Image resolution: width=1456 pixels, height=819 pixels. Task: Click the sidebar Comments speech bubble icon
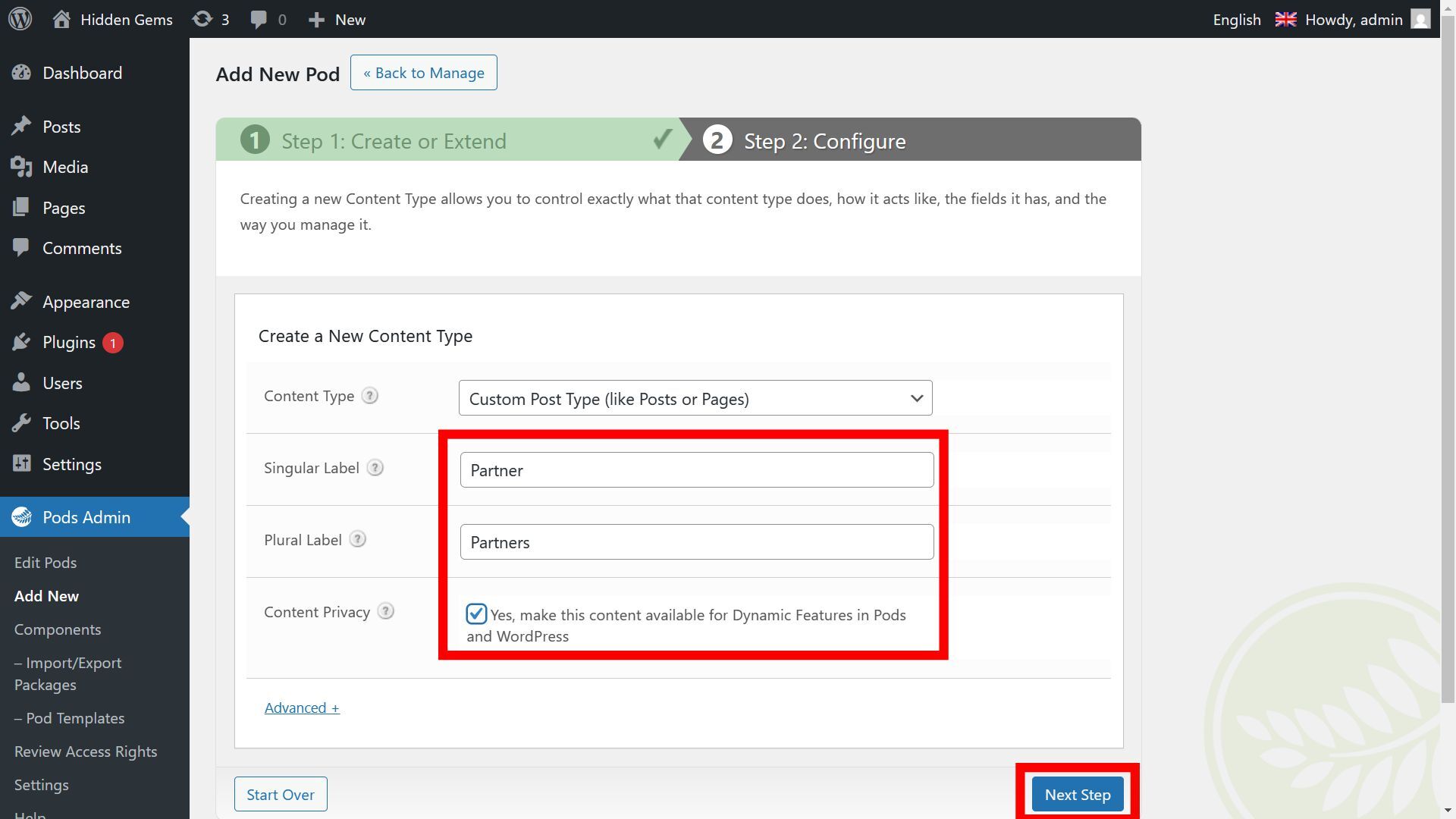(x=21, y=248)
